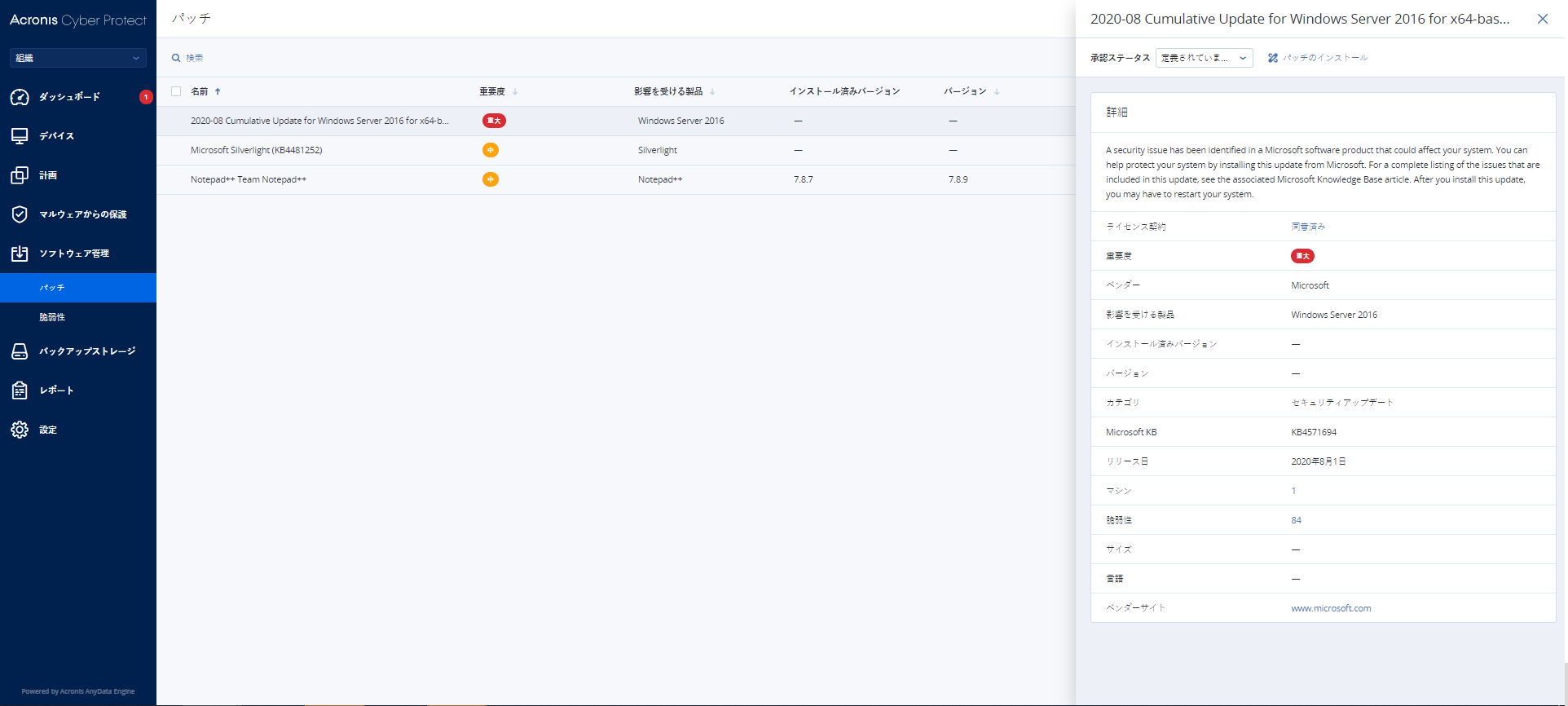Image resolution: width=1568 pixels, height=706 pixels.
Task: Click the デバイス monitor icon
Action: pos(20,136)
